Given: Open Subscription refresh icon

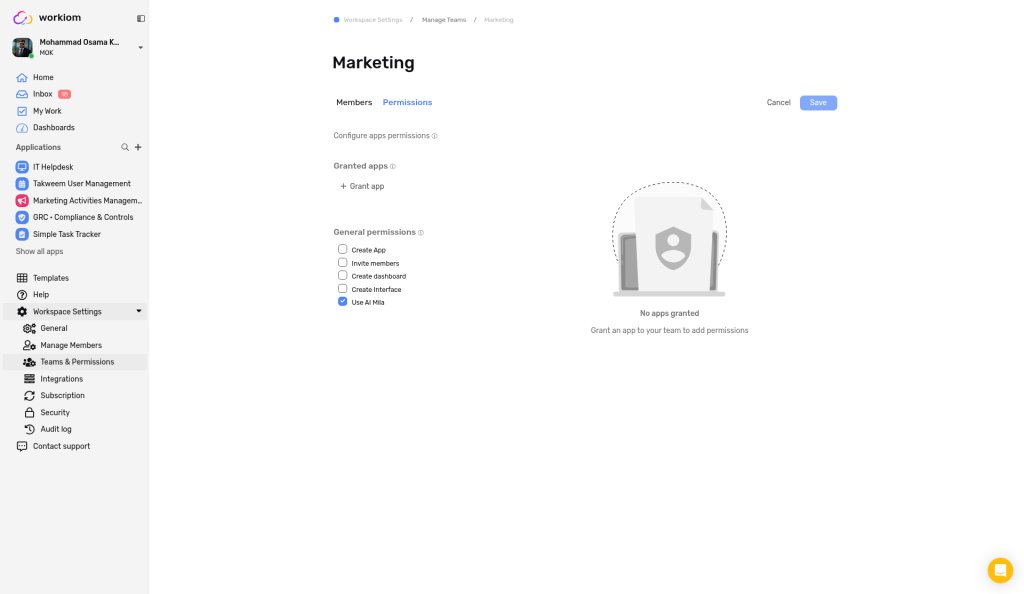Looking at the screenshot, I should pos(29,396).
